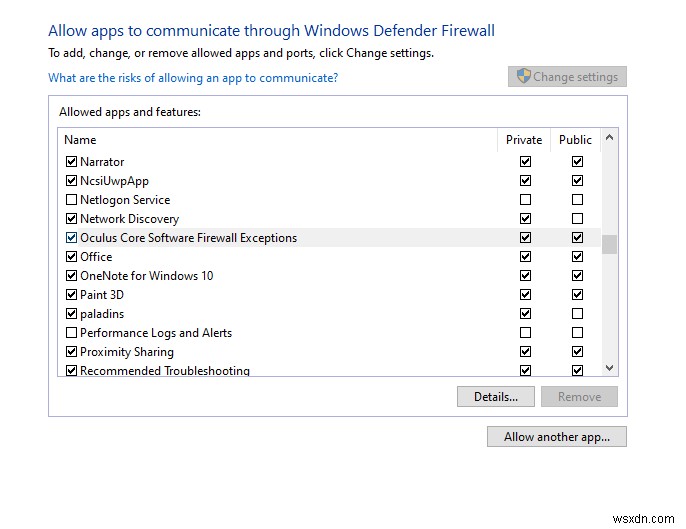Enable the Netlogon Service name checkbox
686x529 pixels.
(x=71, y=200)
